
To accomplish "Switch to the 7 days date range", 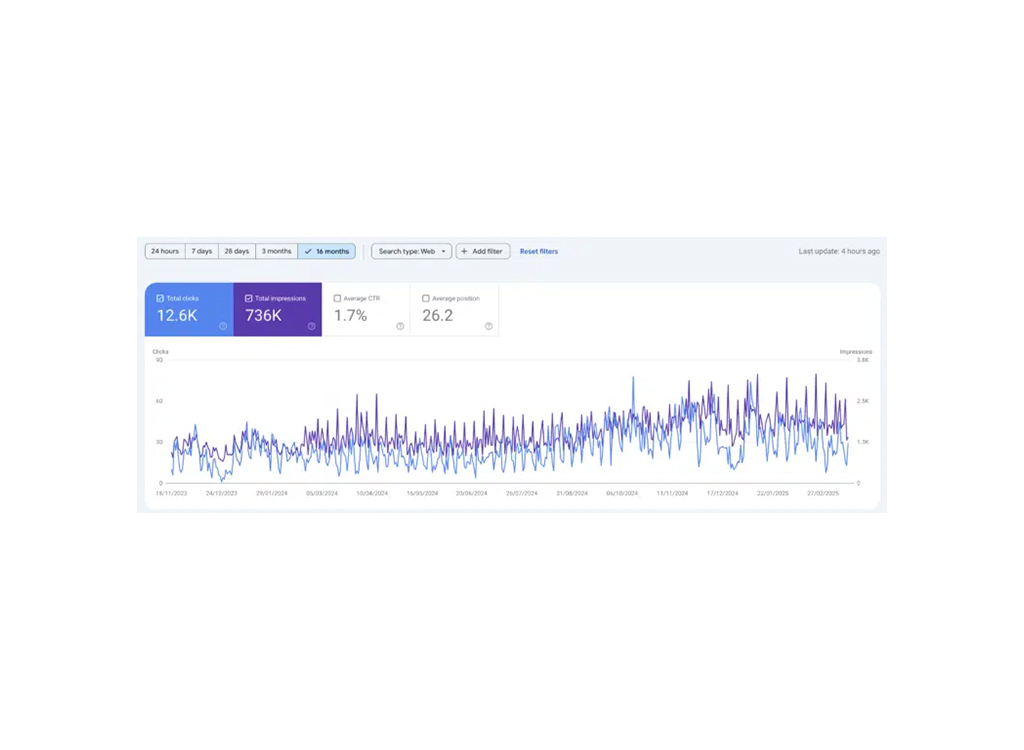I will click(201, 251).
